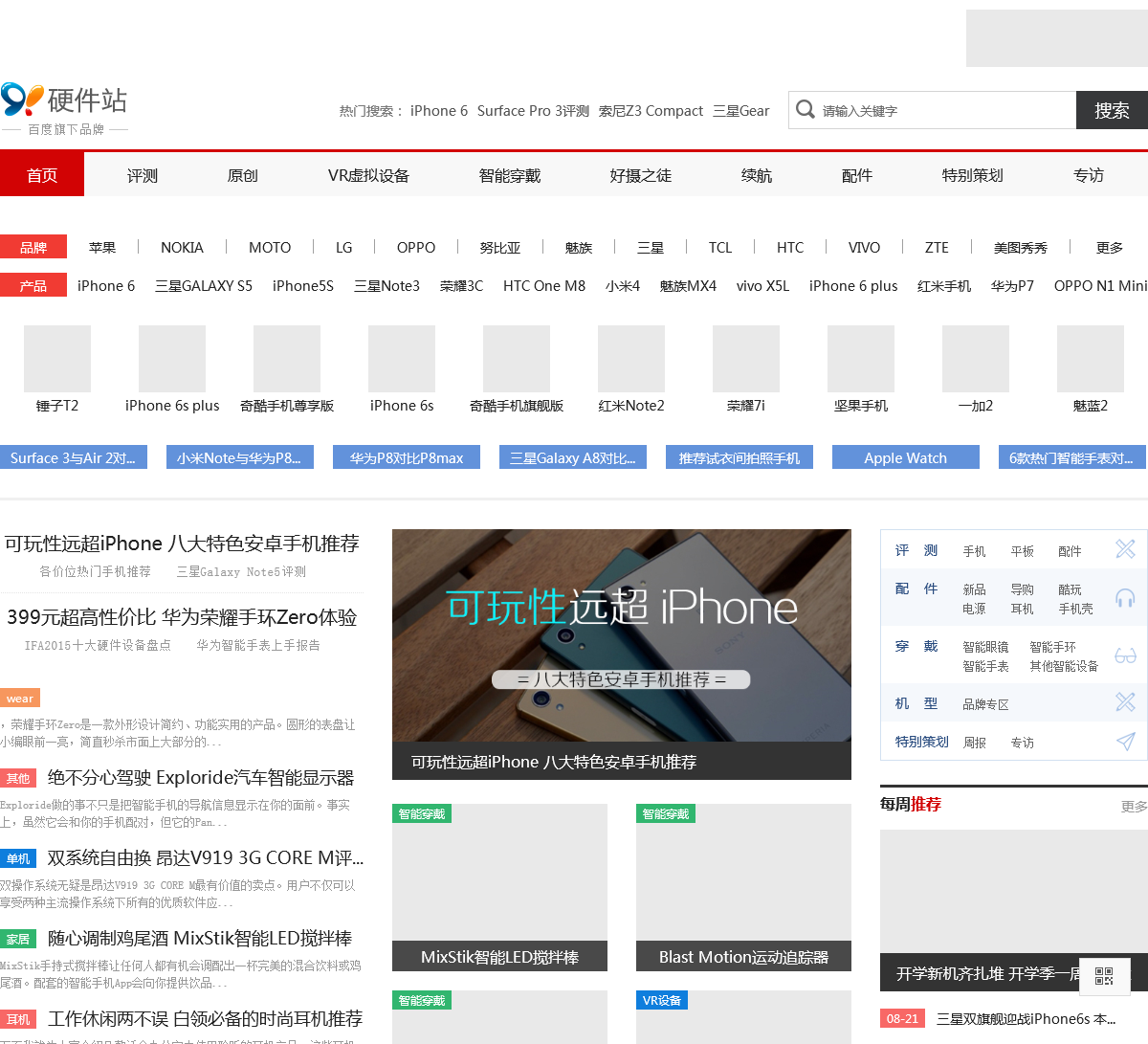Open HTC One M8 product link
This screenshot has width=1148, height=1044.
click(544, 285)
